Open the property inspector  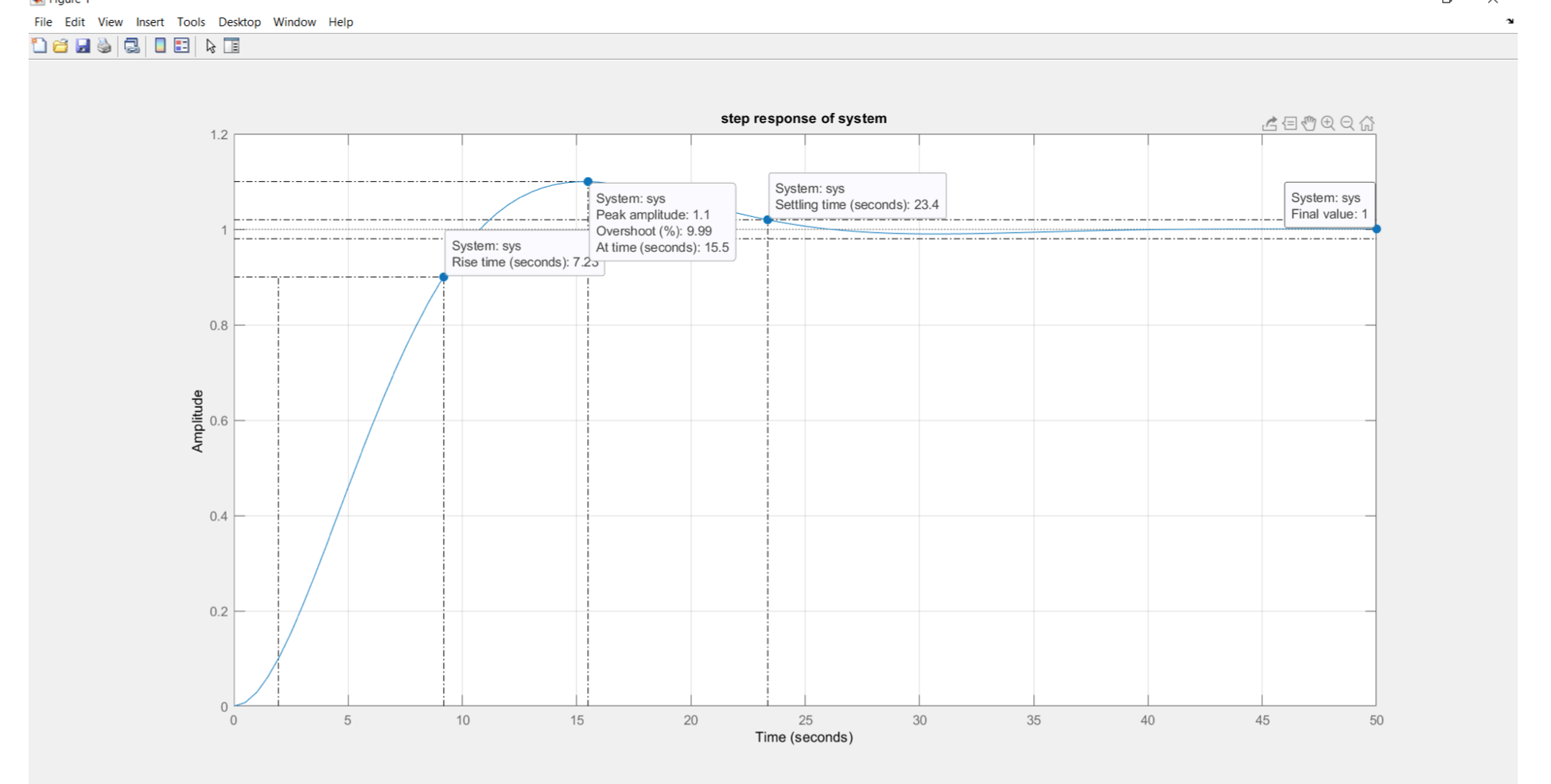pos(231,46)
